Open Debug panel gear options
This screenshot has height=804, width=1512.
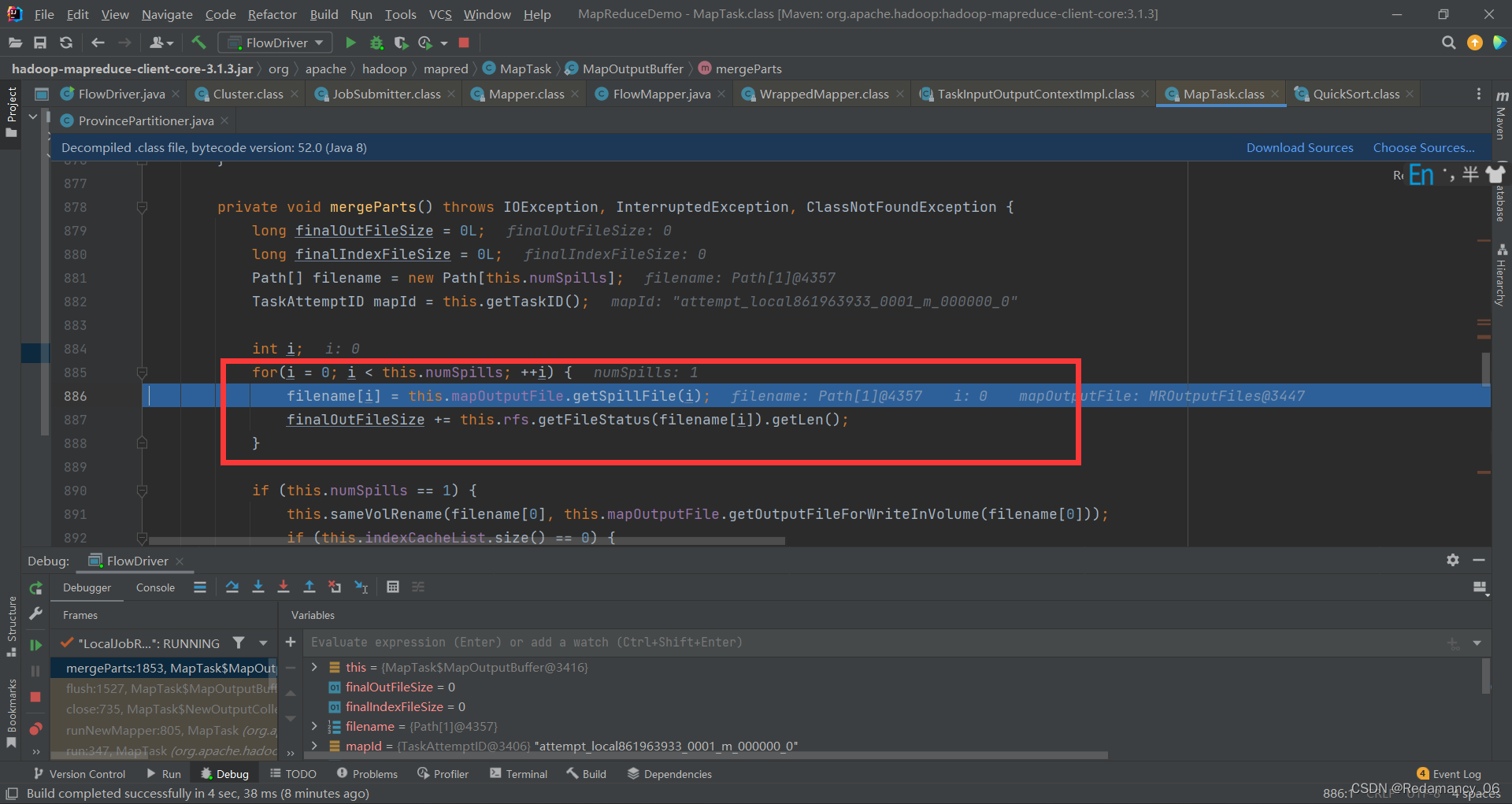click(1453, 560)
